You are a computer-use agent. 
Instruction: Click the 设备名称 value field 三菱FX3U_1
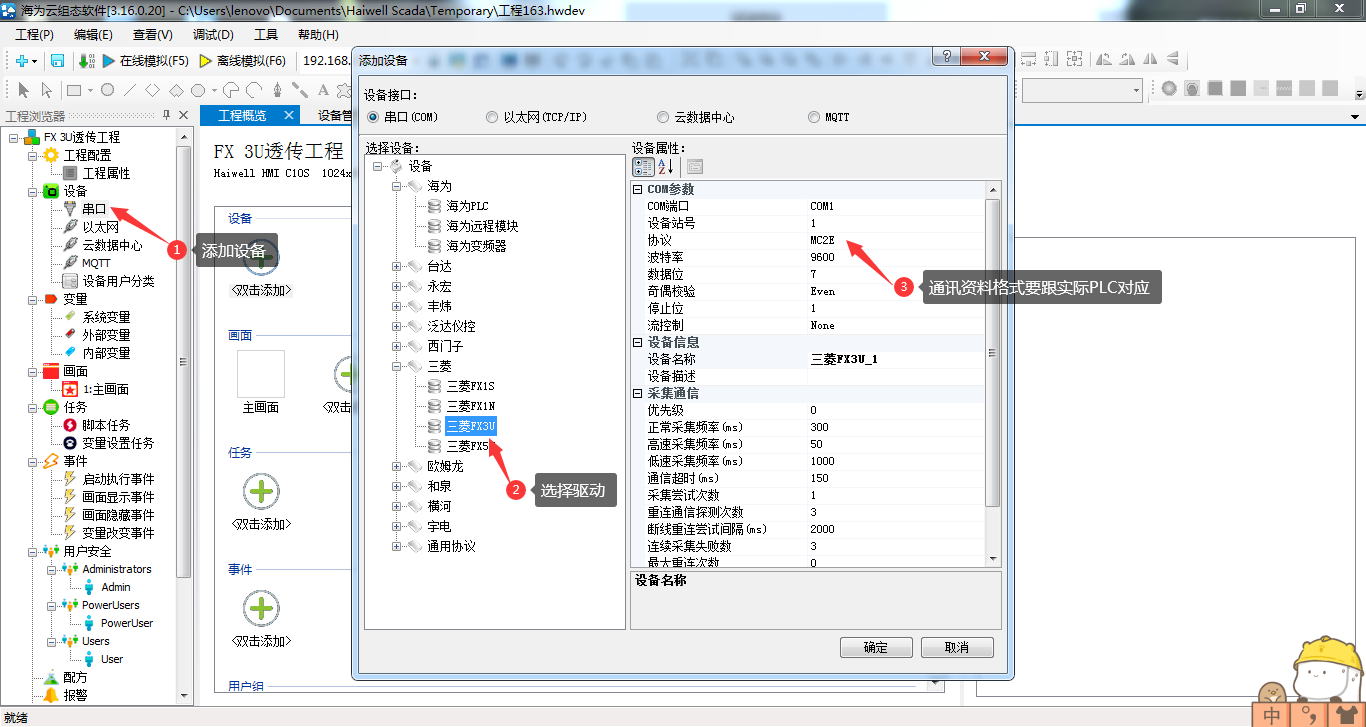click(x=896, y=359)
